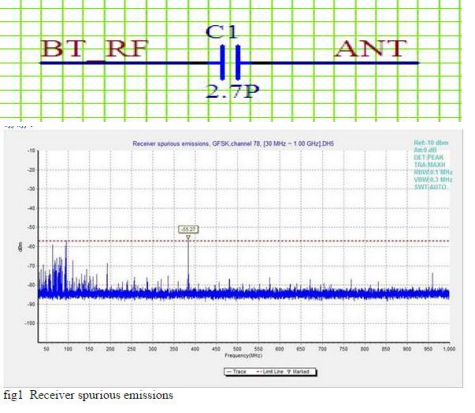
Task: Click the 'Marked' legend entry
Action: point(298,371)
